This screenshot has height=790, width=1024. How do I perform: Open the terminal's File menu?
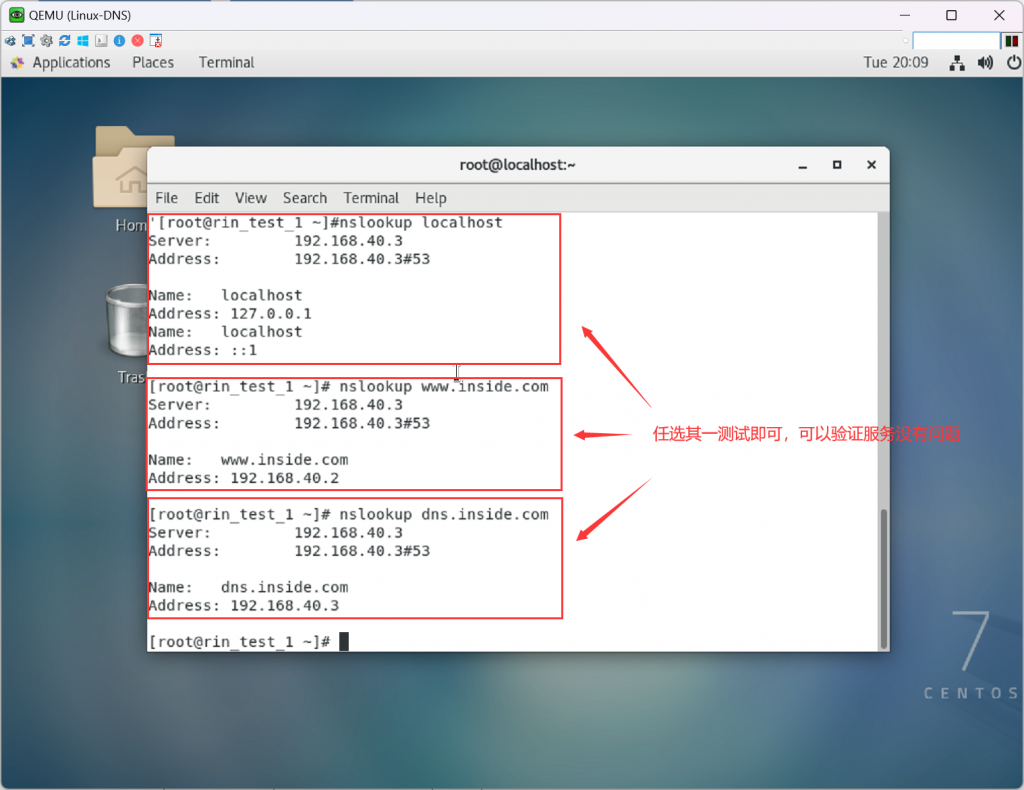[x=166, y=198]
